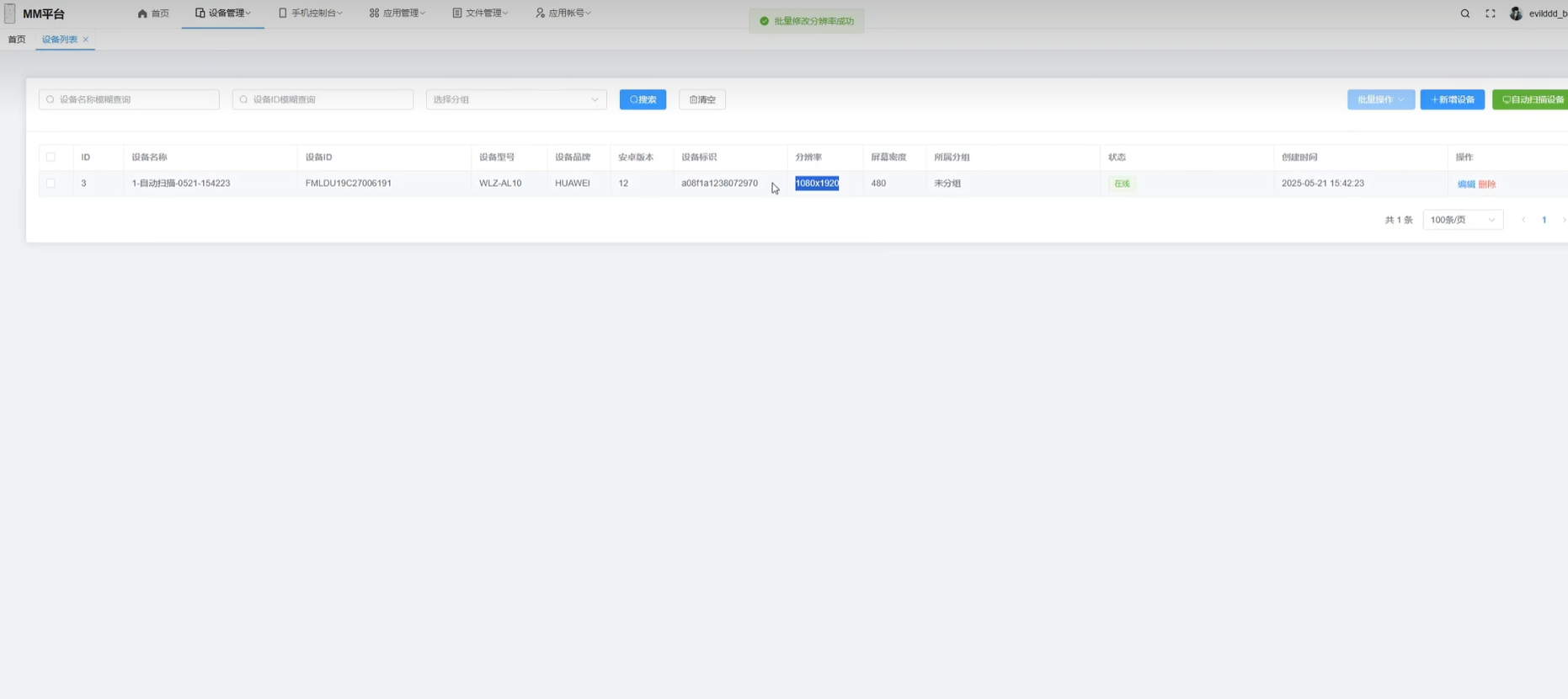The height and width of the screenshot is (699, 1568).
Task: Check the row checkbox for device 3
Action: (51, 184)
